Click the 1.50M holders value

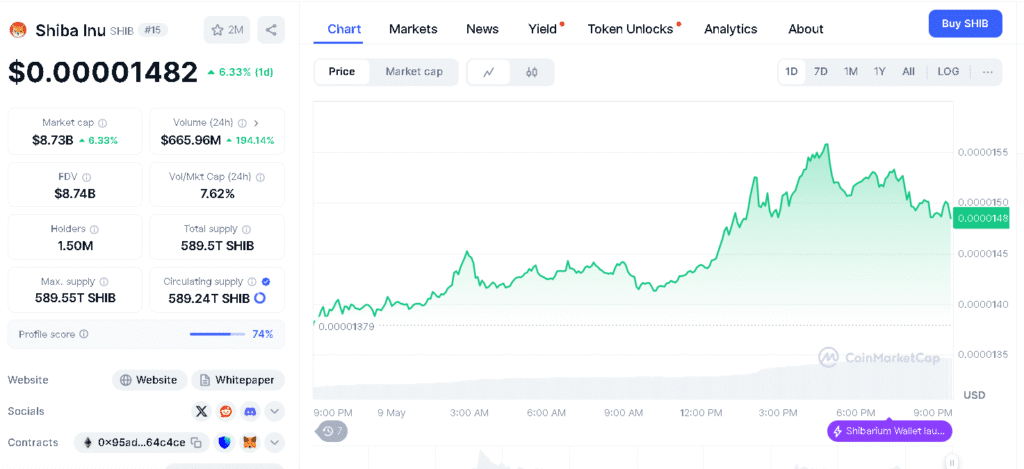74,246
